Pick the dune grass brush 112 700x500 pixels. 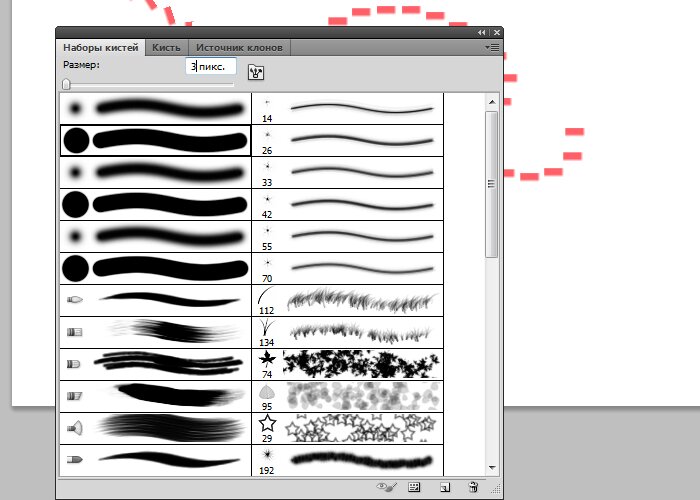click(x=348, y=300)
